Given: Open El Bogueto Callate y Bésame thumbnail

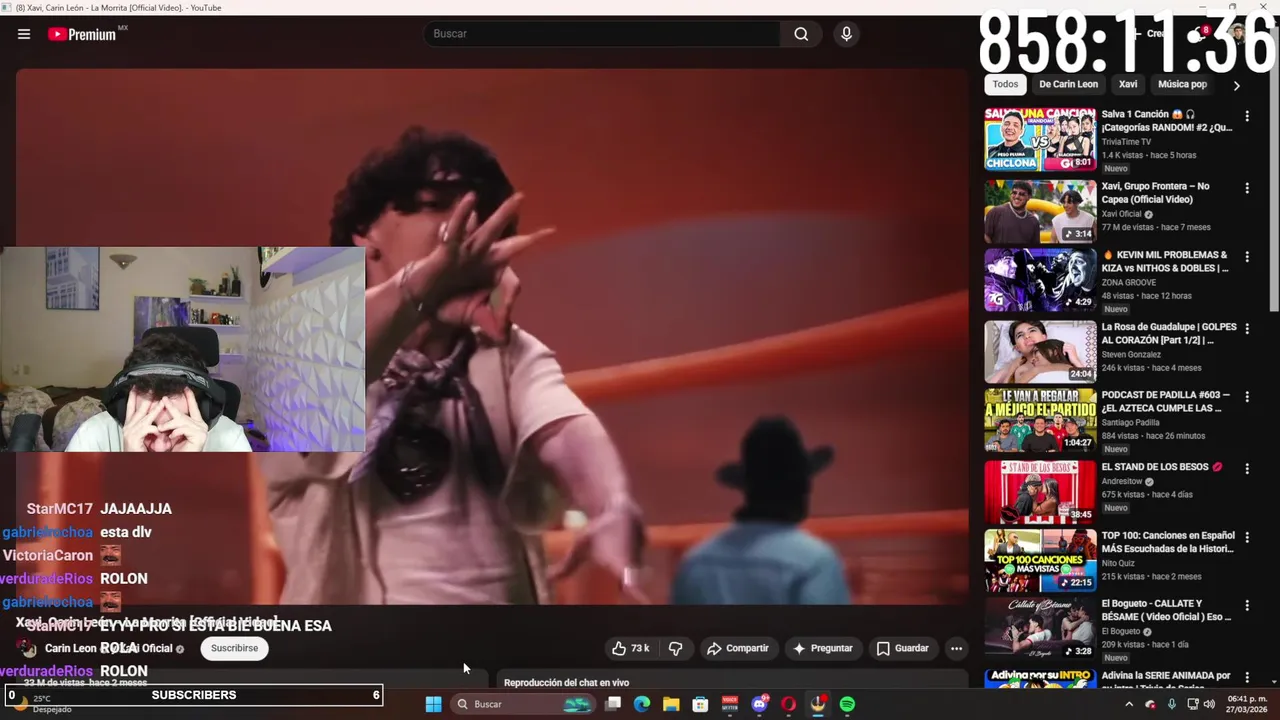Looking at the screenshot, I should (x=1040, y=628).
